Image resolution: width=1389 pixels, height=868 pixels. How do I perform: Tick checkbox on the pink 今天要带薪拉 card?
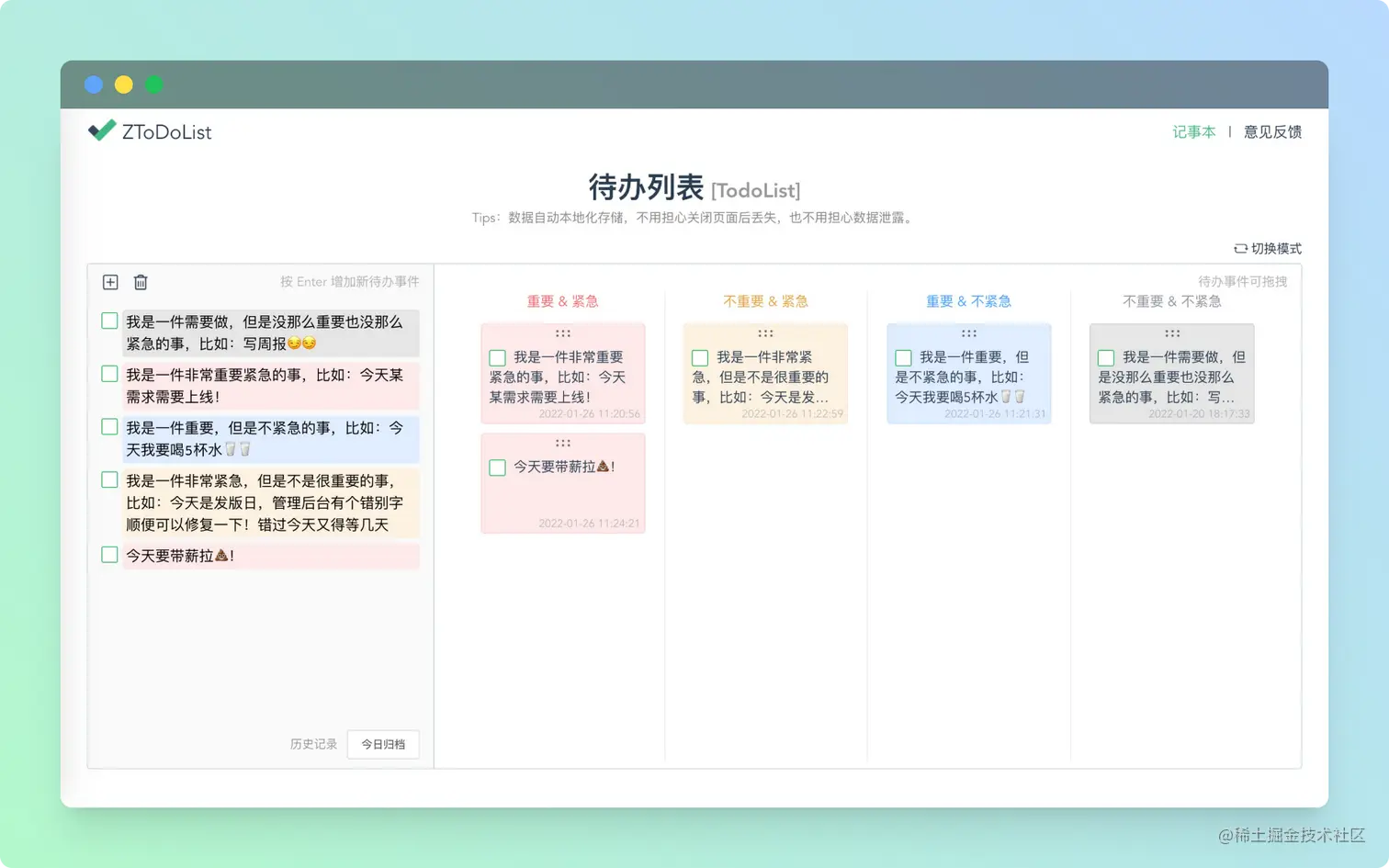point(498,468)
